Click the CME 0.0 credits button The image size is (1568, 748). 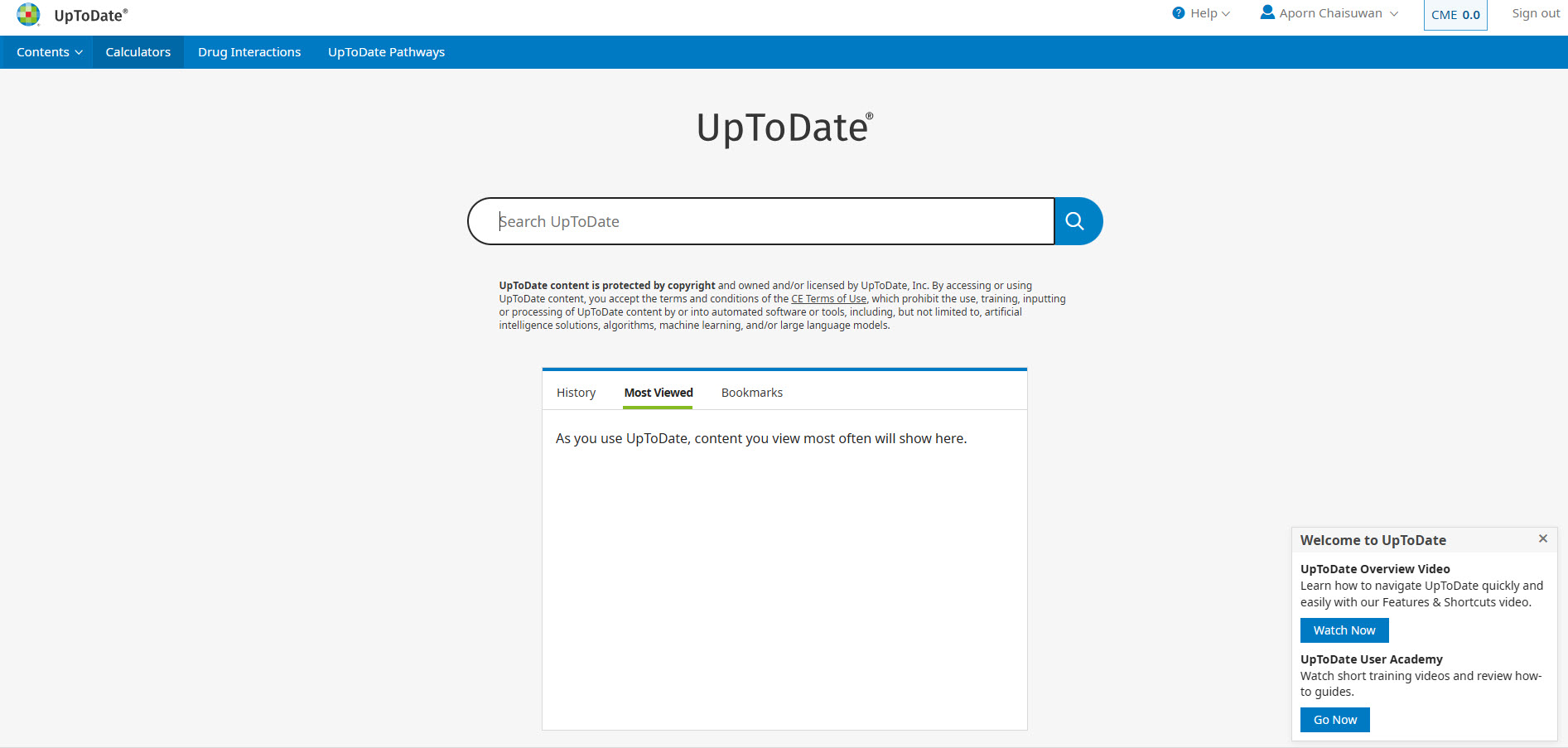[1455, 15]
